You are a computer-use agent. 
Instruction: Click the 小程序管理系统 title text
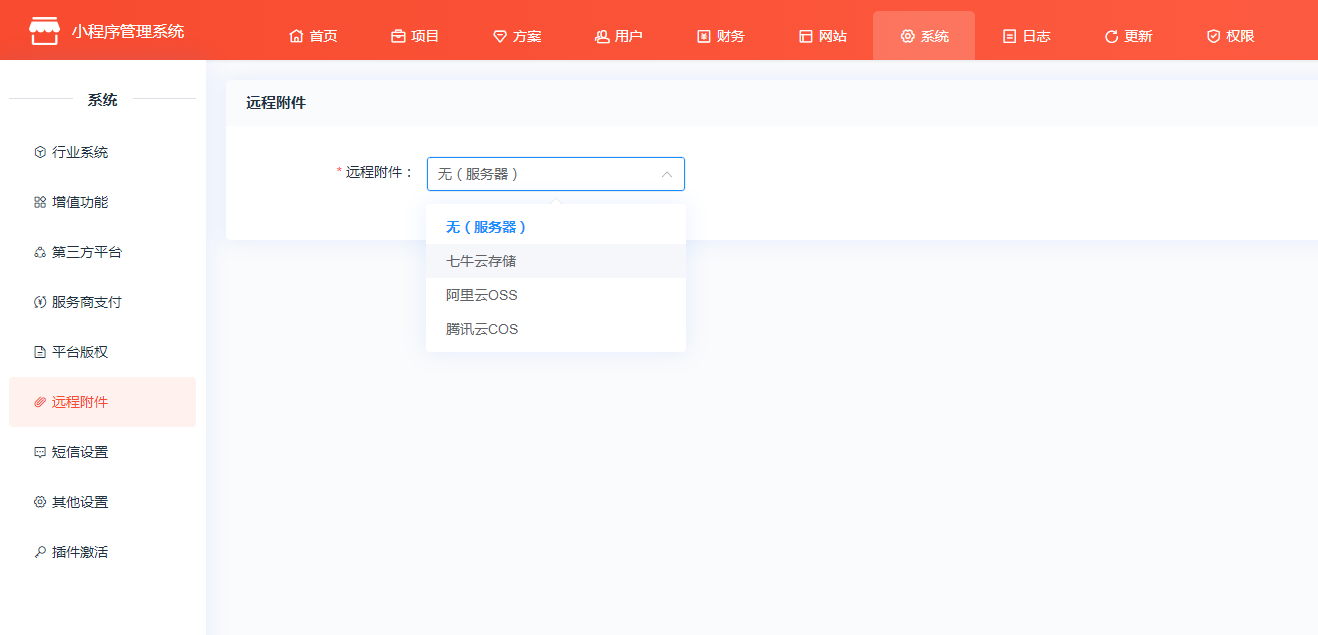click(x=128, y=31)
